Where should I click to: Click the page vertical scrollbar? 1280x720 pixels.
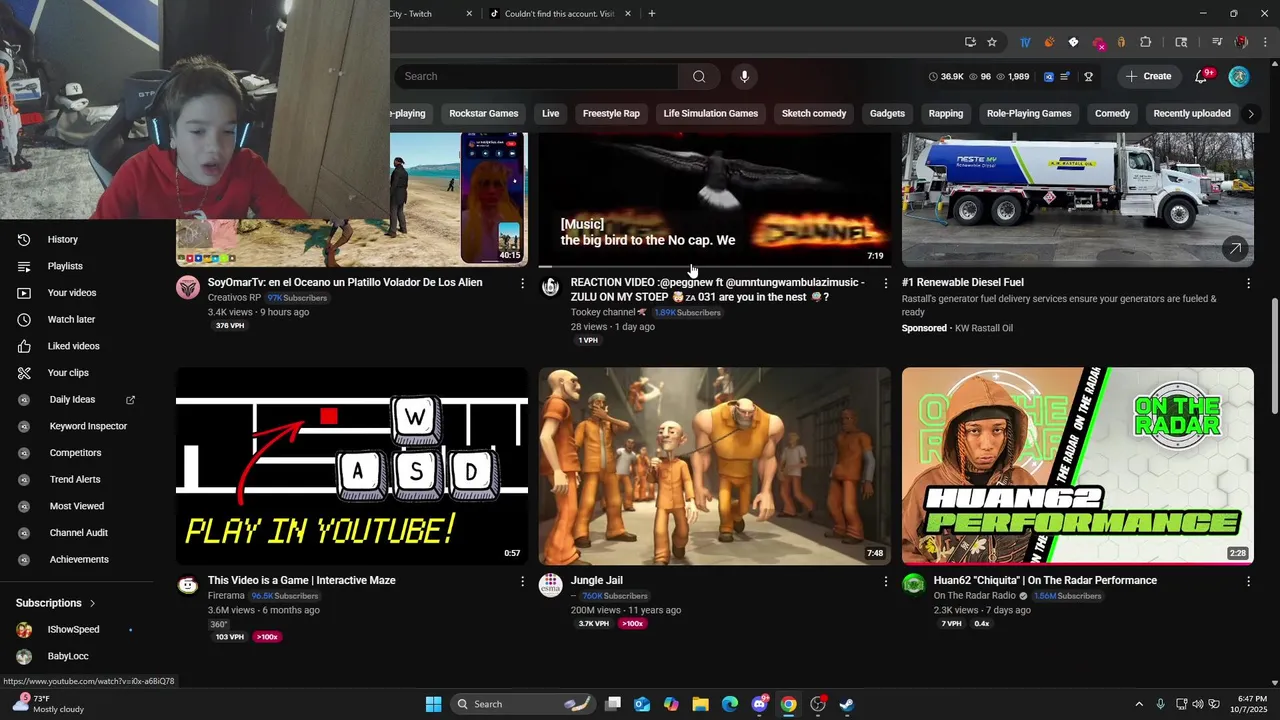(1274, 355)
